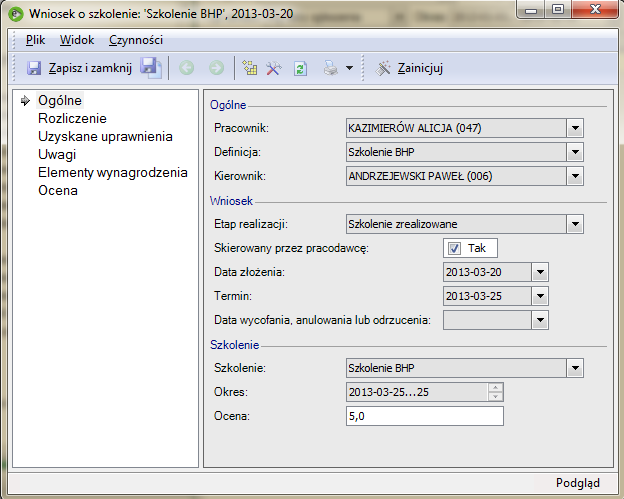Click the save-only double floppy icon

click(x=151, y=68)
